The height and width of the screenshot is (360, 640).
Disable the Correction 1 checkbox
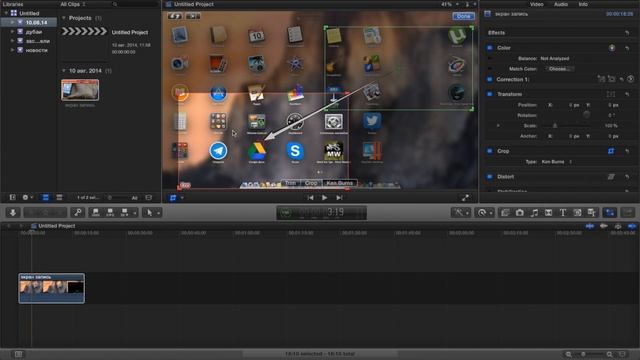click(490, 79)
